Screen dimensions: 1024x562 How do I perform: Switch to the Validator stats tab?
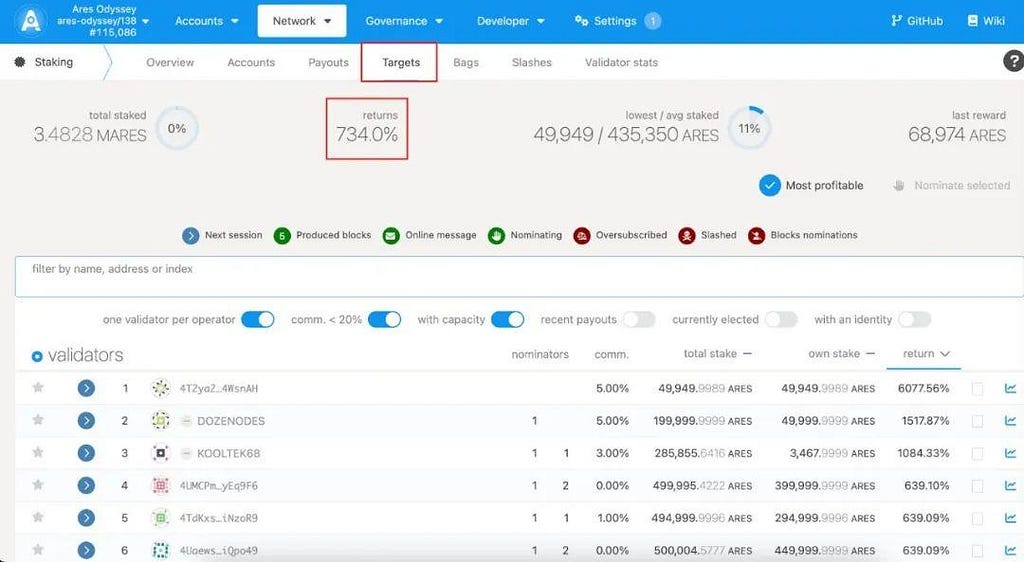[x=621, y=63]
